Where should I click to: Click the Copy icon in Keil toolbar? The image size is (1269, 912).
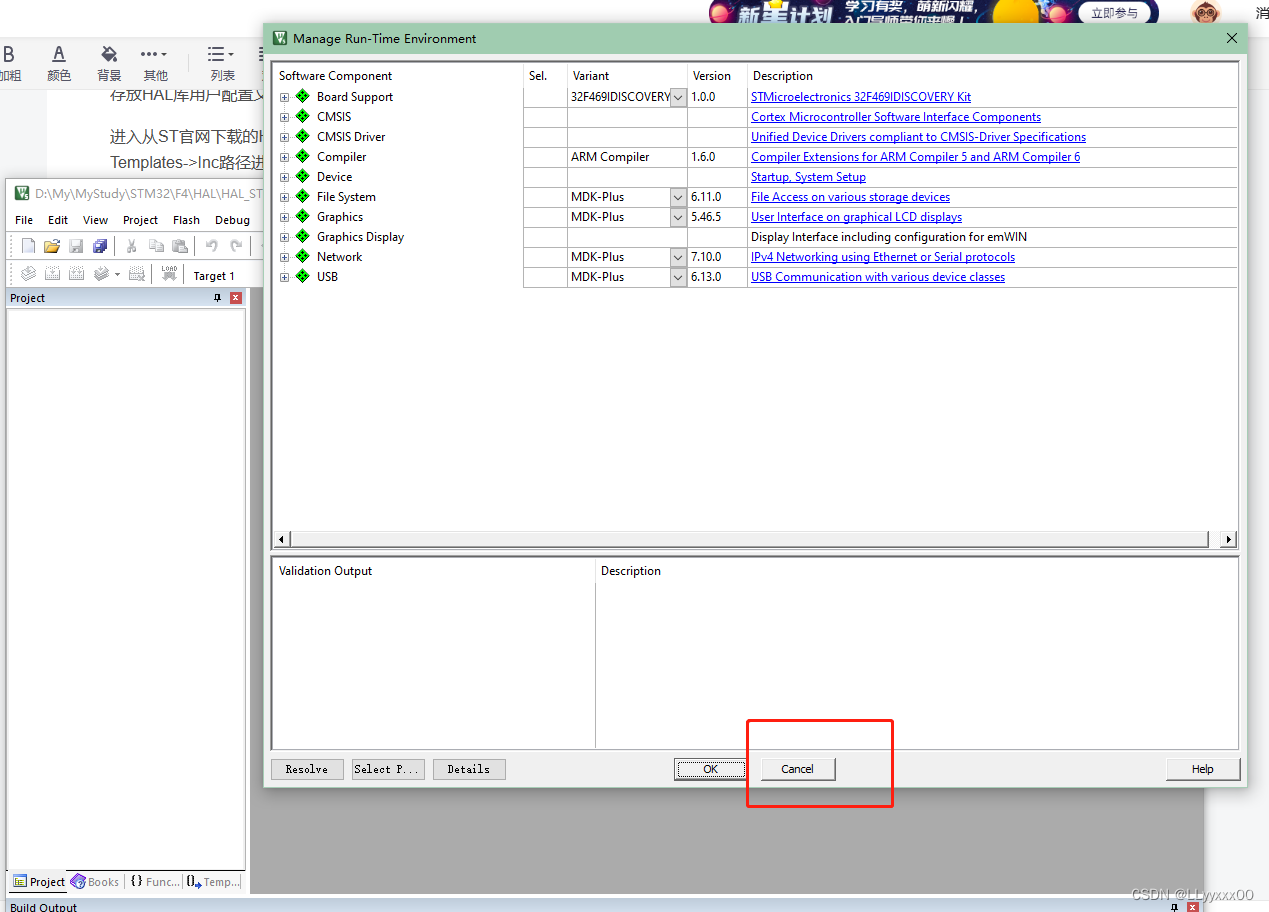(156, 246)
